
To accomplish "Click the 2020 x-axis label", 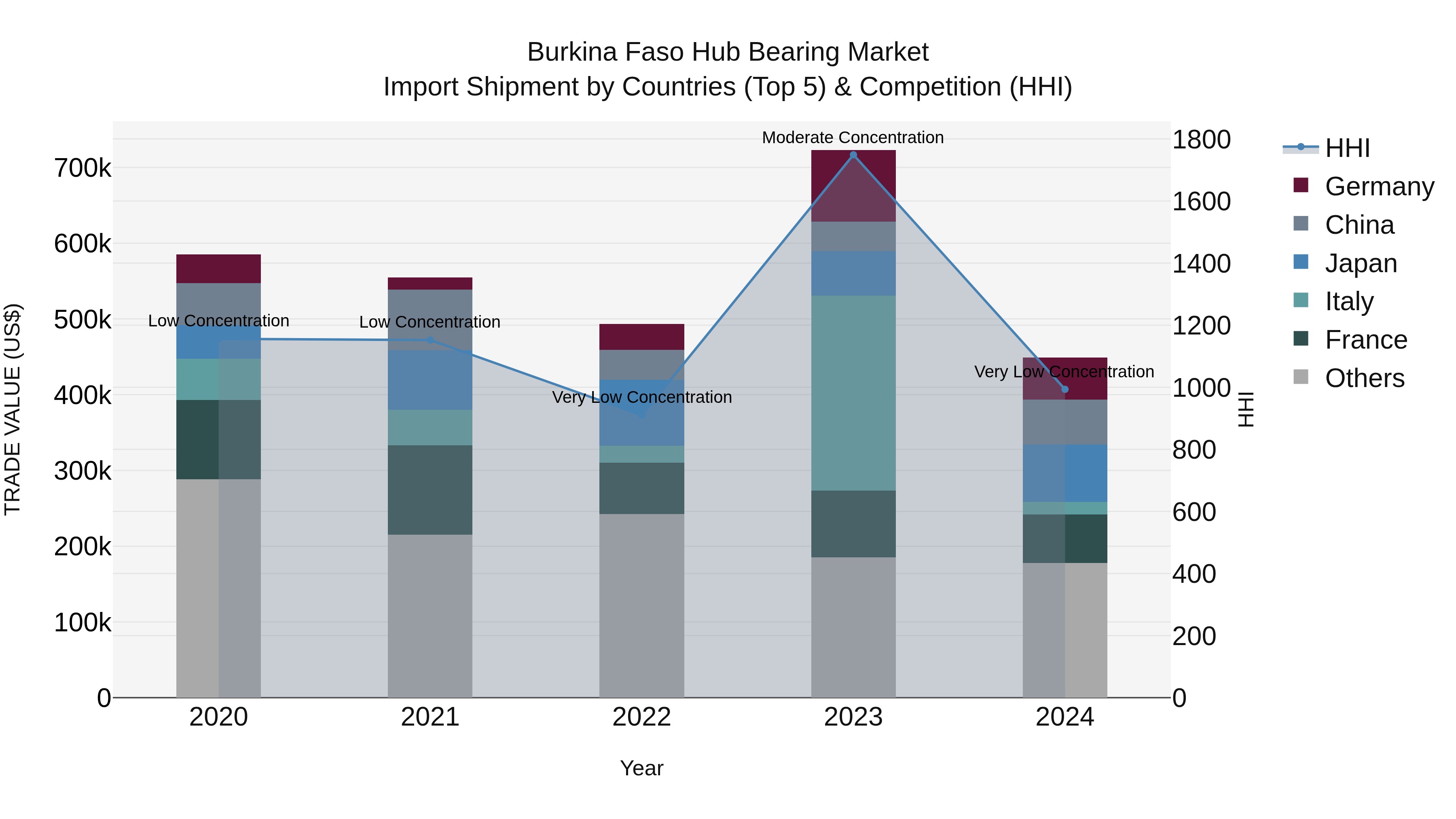I will [x=219, y=717].
